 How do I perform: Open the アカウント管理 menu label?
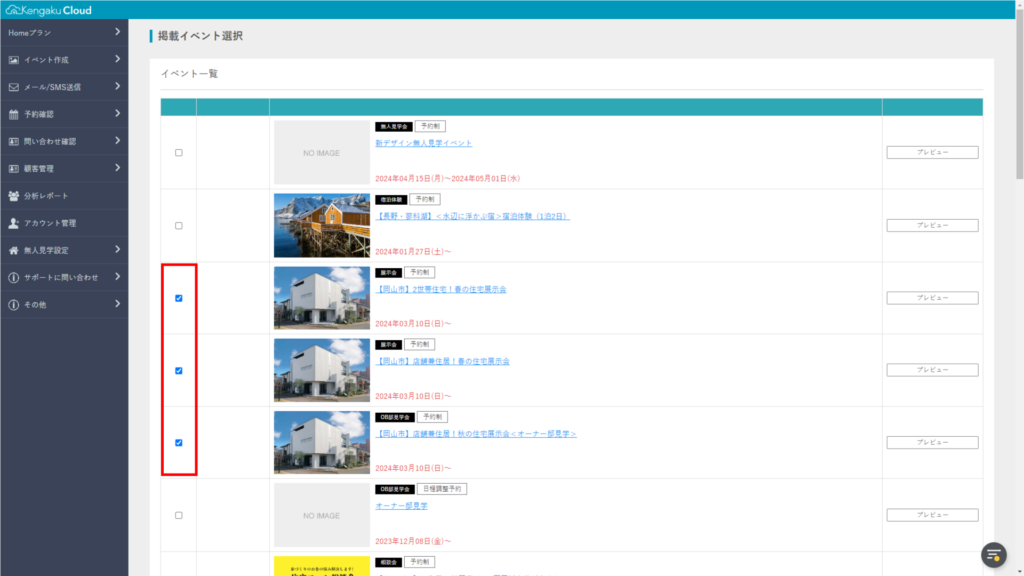click(x=50, y=223)
